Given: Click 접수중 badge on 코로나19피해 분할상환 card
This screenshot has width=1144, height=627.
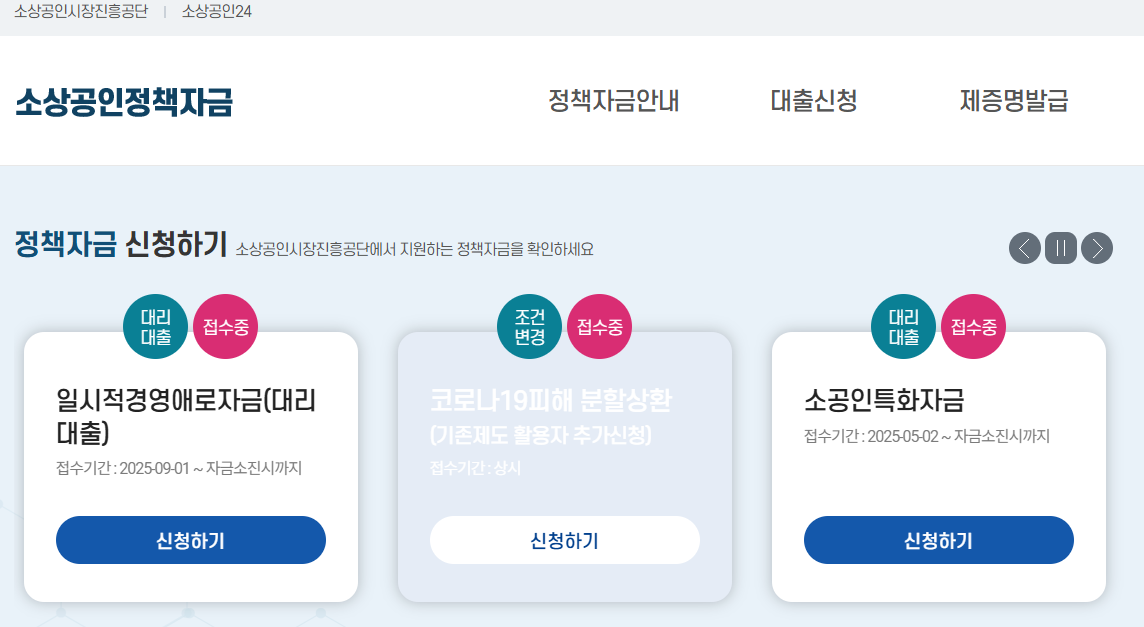Looking at the screenshot, I should click(599, 327).
